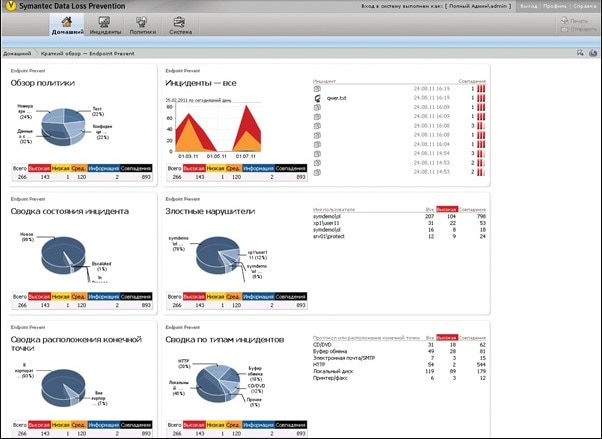Click the Злостные нарушители pie chart

[218, 255]
